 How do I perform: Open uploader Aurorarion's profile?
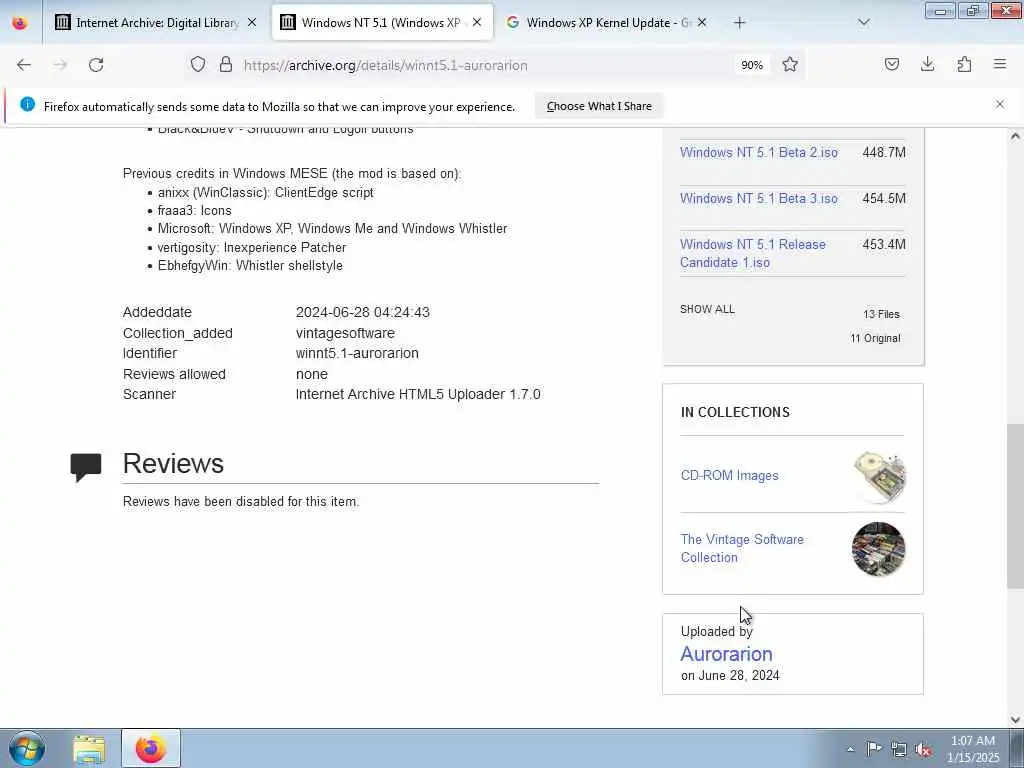click(726, 654)
